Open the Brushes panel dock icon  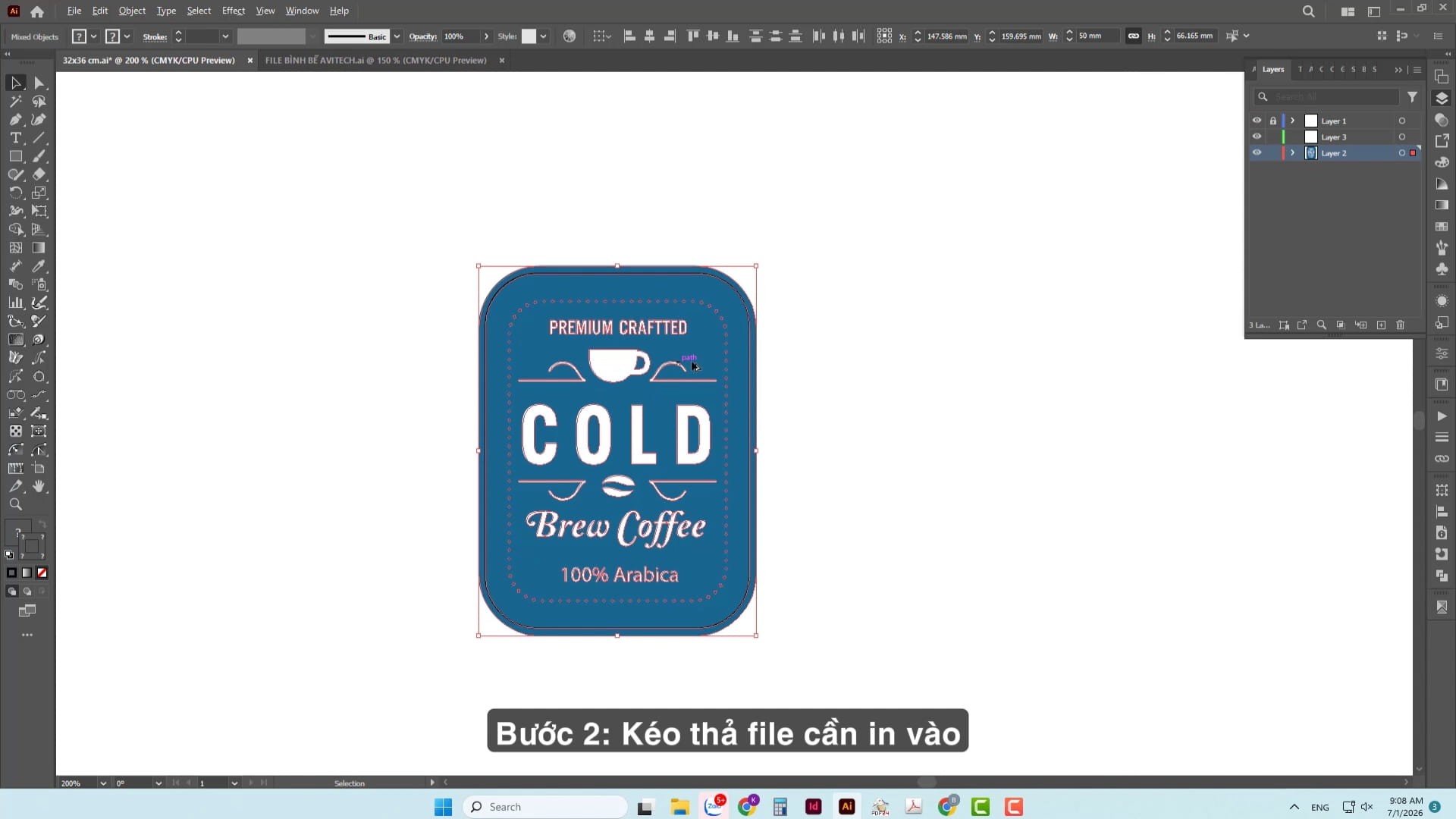point(1442,248)
